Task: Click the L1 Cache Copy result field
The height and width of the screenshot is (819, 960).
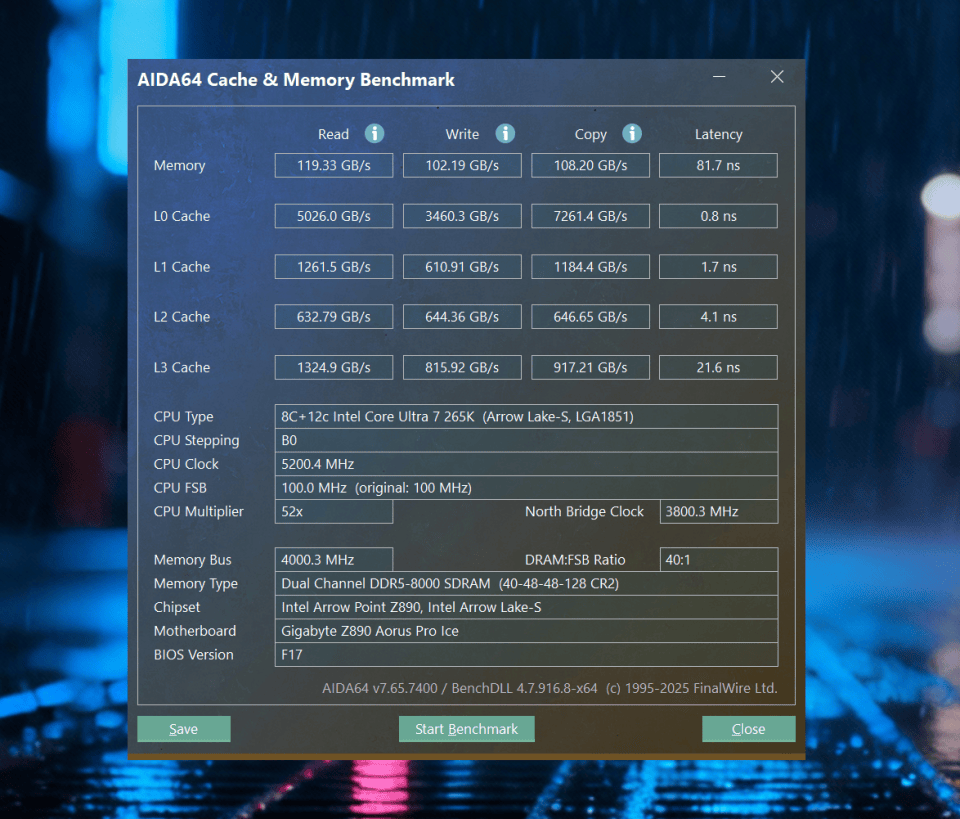Action: pos(590,266)
